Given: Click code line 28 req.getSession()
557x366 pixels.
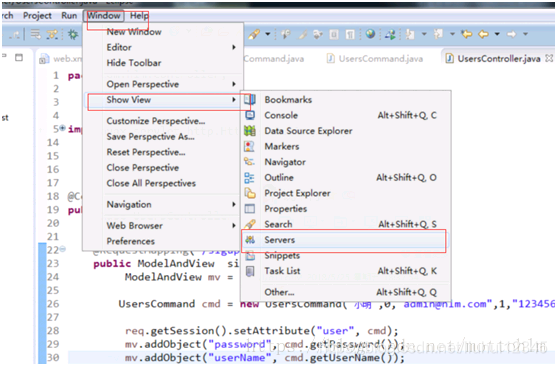Looking at the screenshot, I should tap(176, 331).
